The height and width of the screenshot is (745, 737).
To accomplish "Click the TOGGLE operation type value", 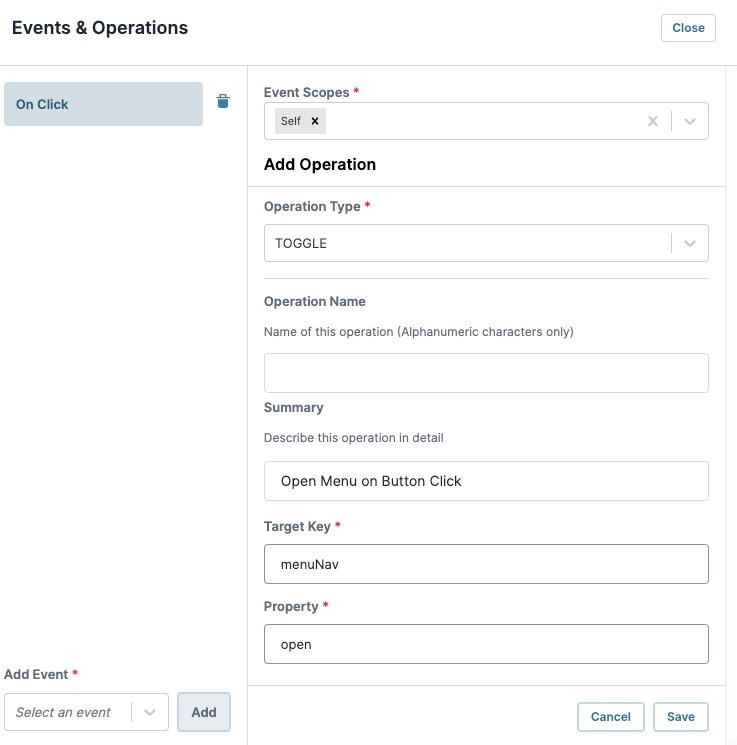I will [x=301, y=243].
